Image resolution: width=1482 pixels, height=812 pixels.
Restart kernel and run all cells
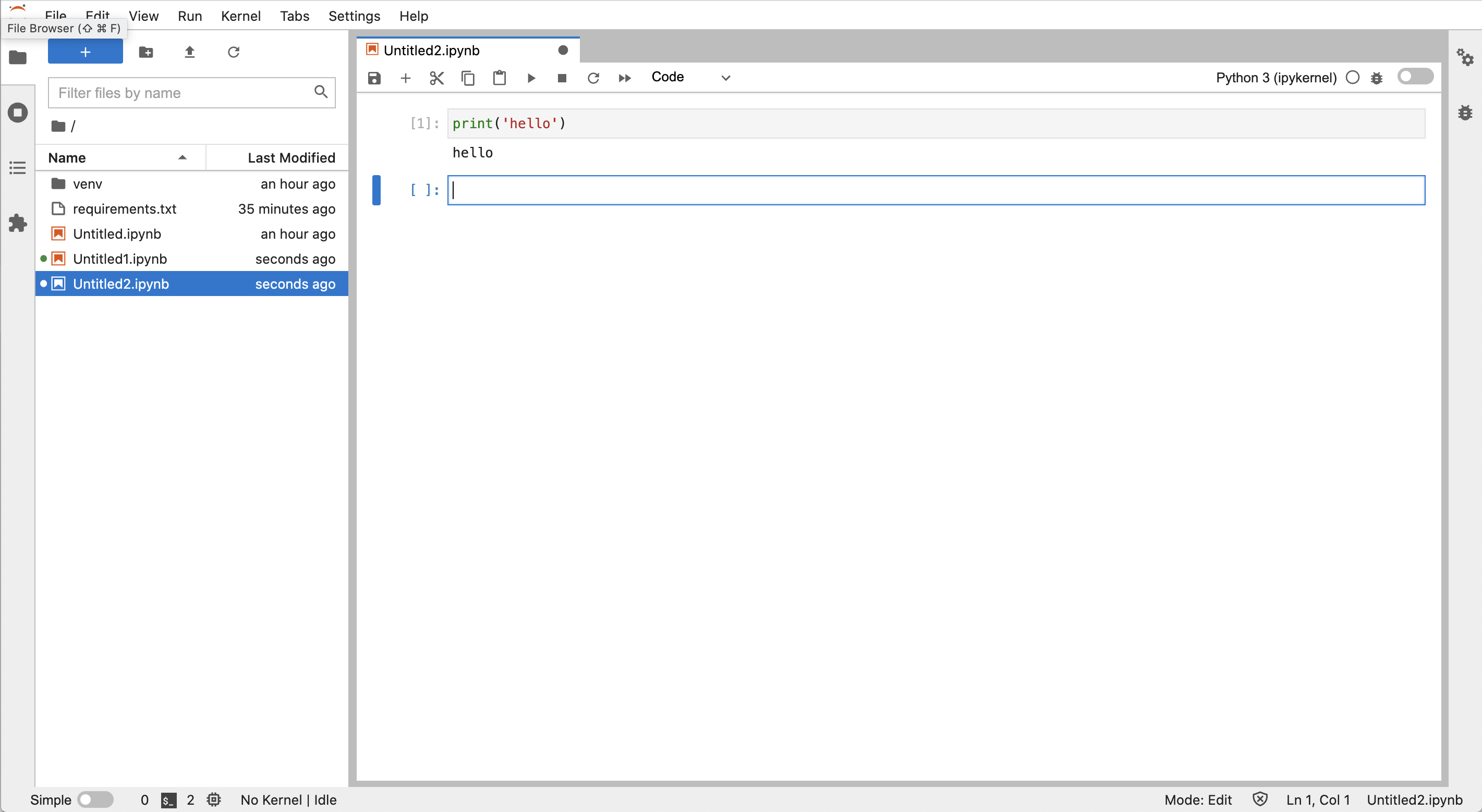[x=625, y=78]
